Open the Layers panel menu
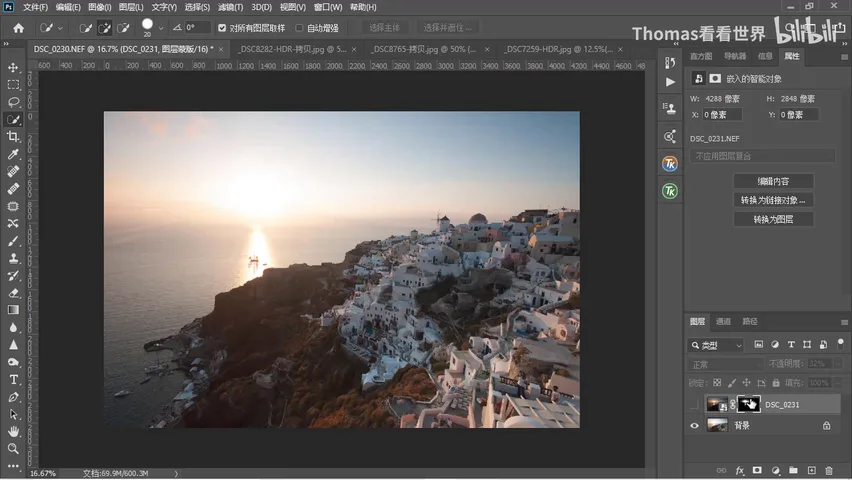 tap(844, 322)
